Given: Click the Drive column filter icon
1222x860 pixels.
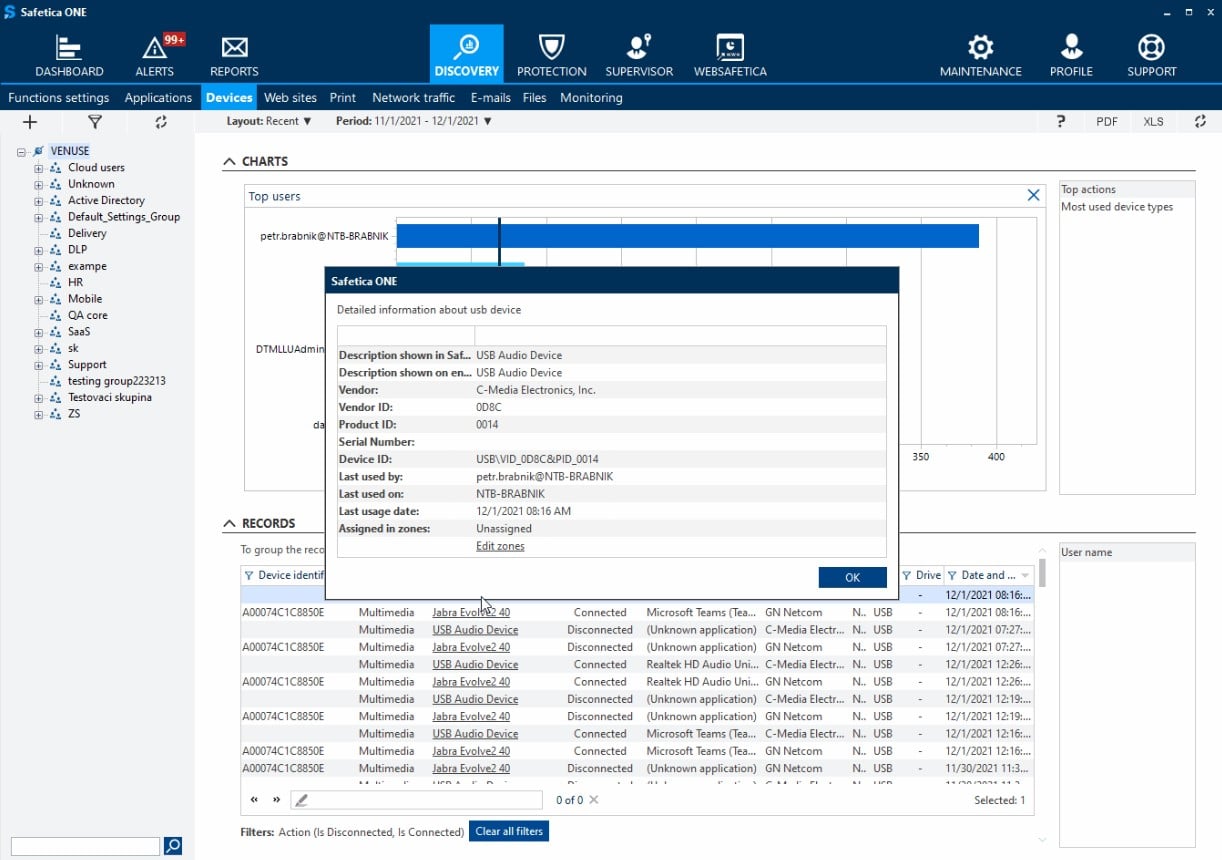Looking at the screenshot, I should (907, 575).
